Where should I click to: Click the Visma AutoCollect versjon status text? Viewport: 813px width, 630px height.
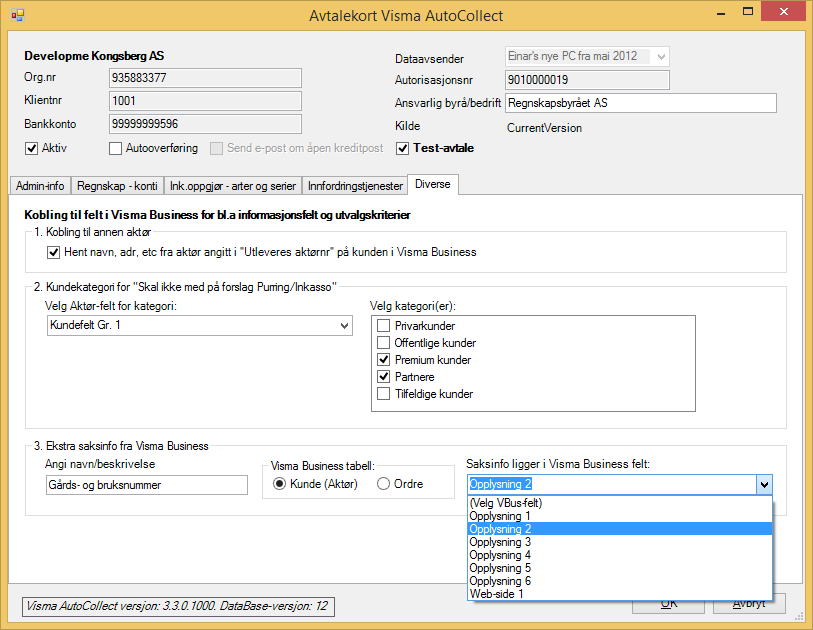coord(178,606)
